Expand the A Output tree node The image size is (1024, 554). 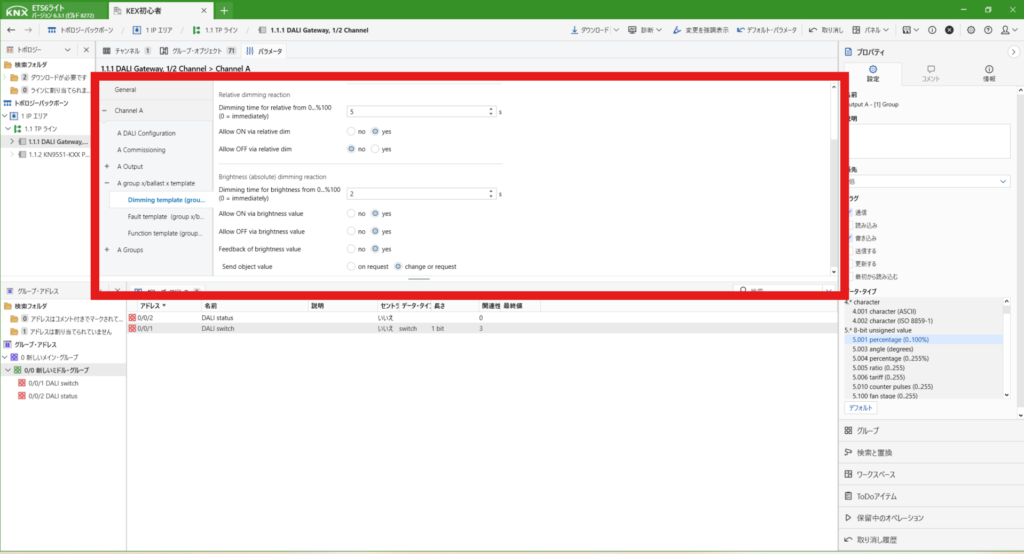click(x=107, y=166)
